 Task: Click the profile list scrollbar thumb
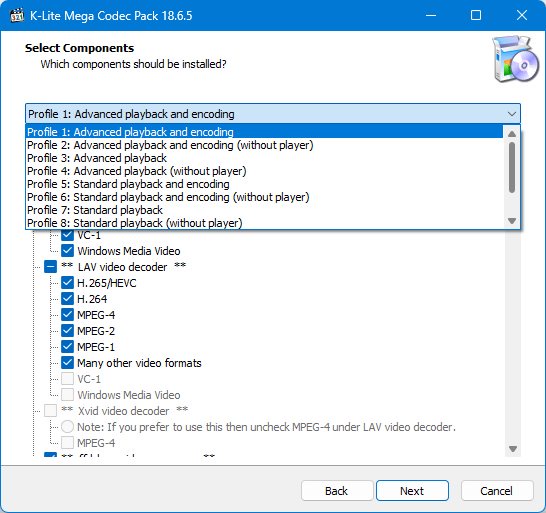512,168
